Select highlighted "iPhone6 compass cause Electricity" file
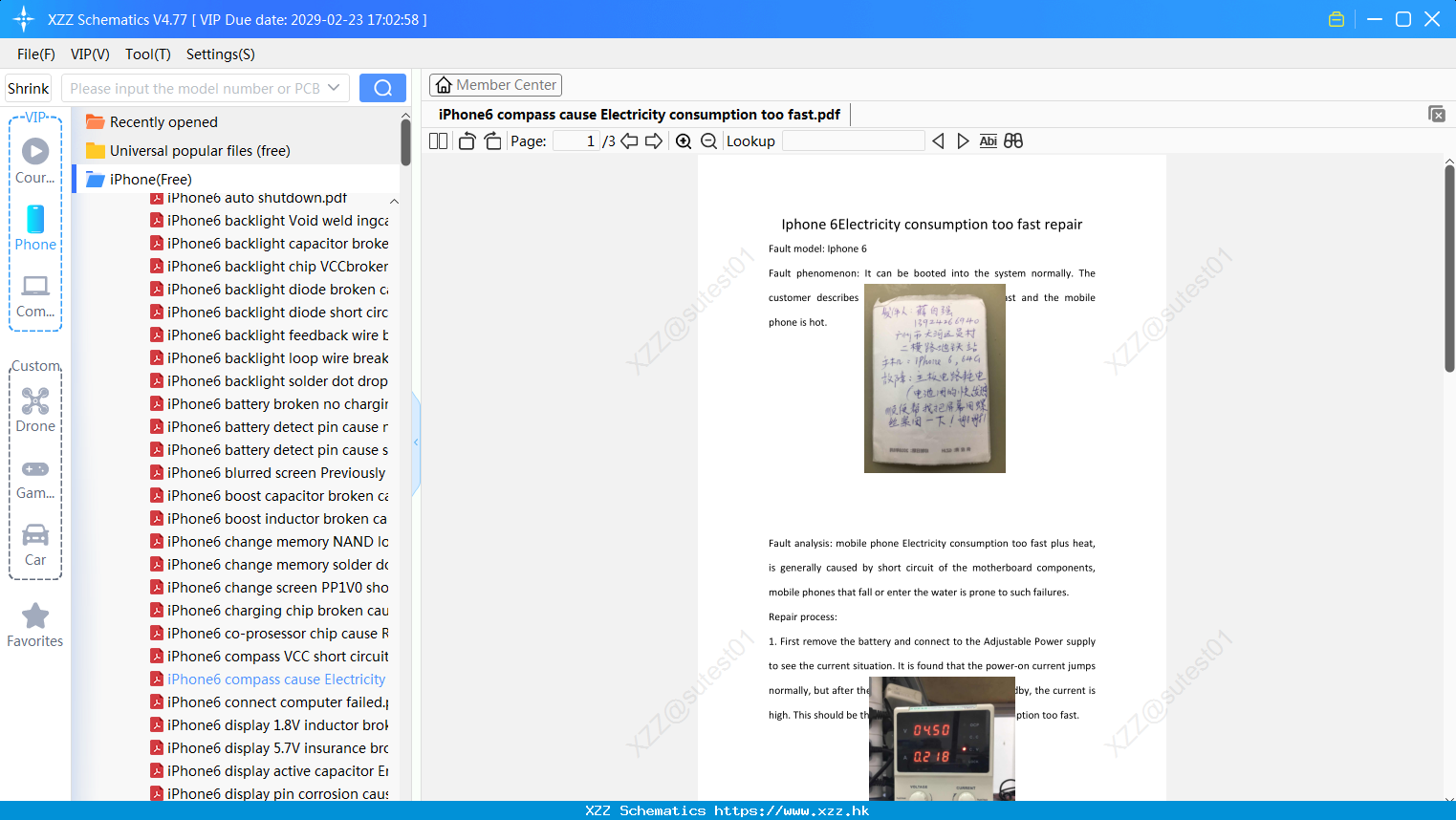This screenshot has width=1456, height=820. click(268, 680)
